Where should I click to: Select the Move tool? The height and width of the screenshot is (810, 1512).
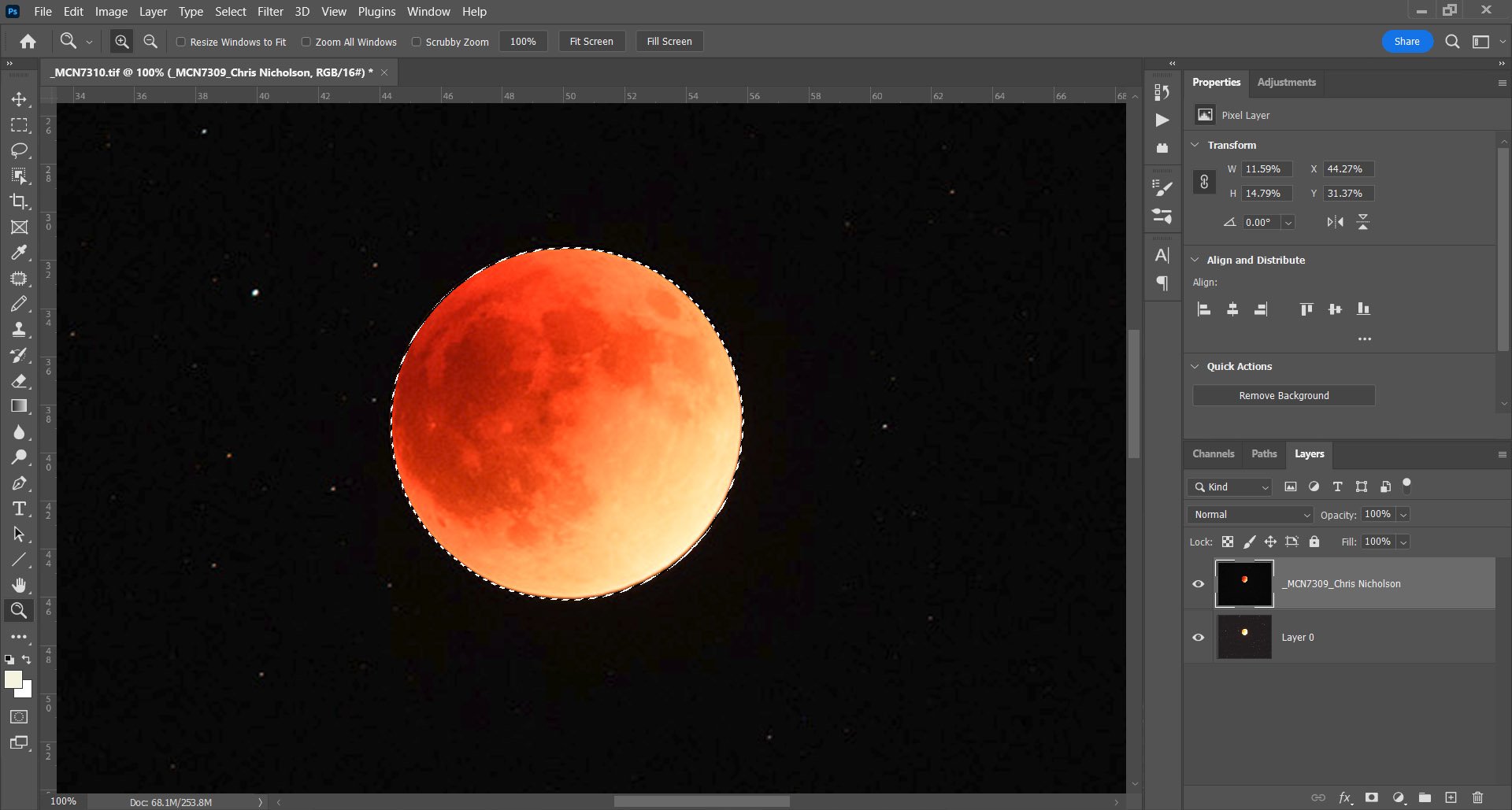(x=19, y=100)
